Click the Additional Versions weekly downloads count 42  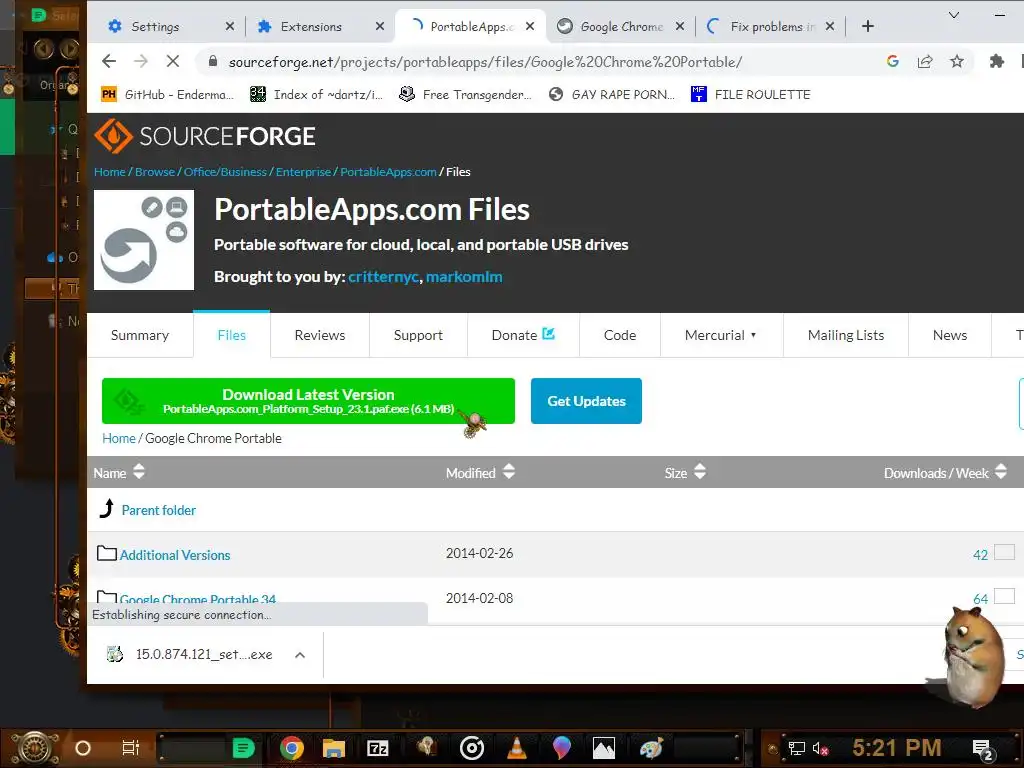coord(980,554)
